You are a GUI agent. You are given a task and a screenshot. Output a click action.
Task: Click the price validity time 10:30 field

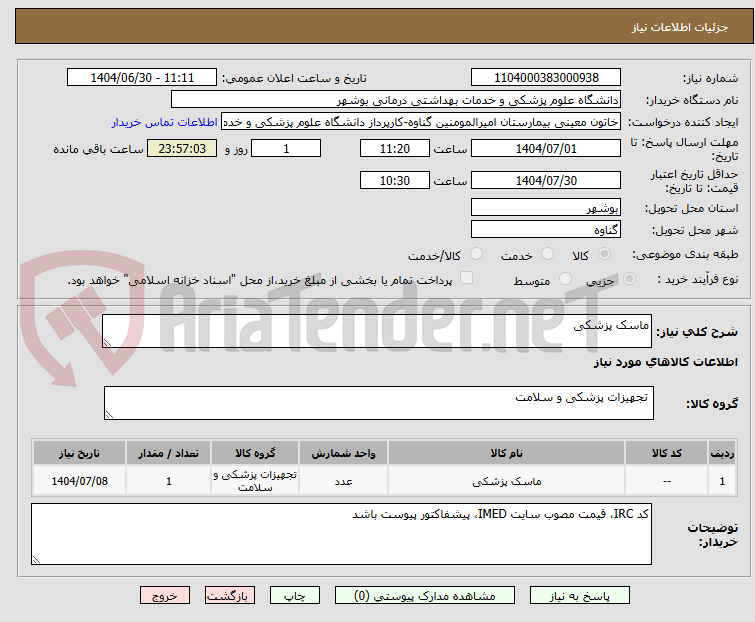pyautogui.click(x=395, y=181)
